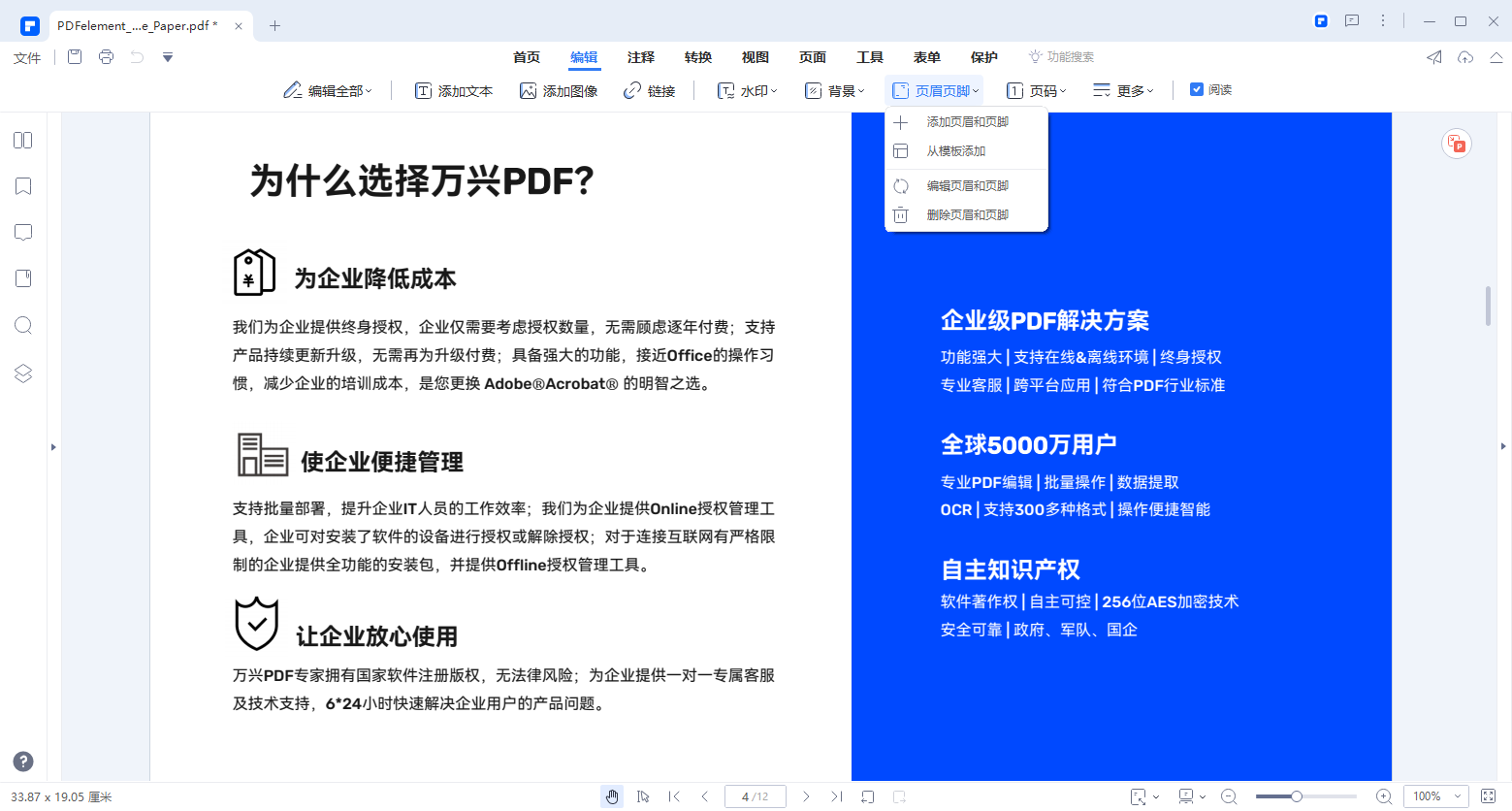Disable the 阅读 checkbox in the toolbar

coord(1197,89)
